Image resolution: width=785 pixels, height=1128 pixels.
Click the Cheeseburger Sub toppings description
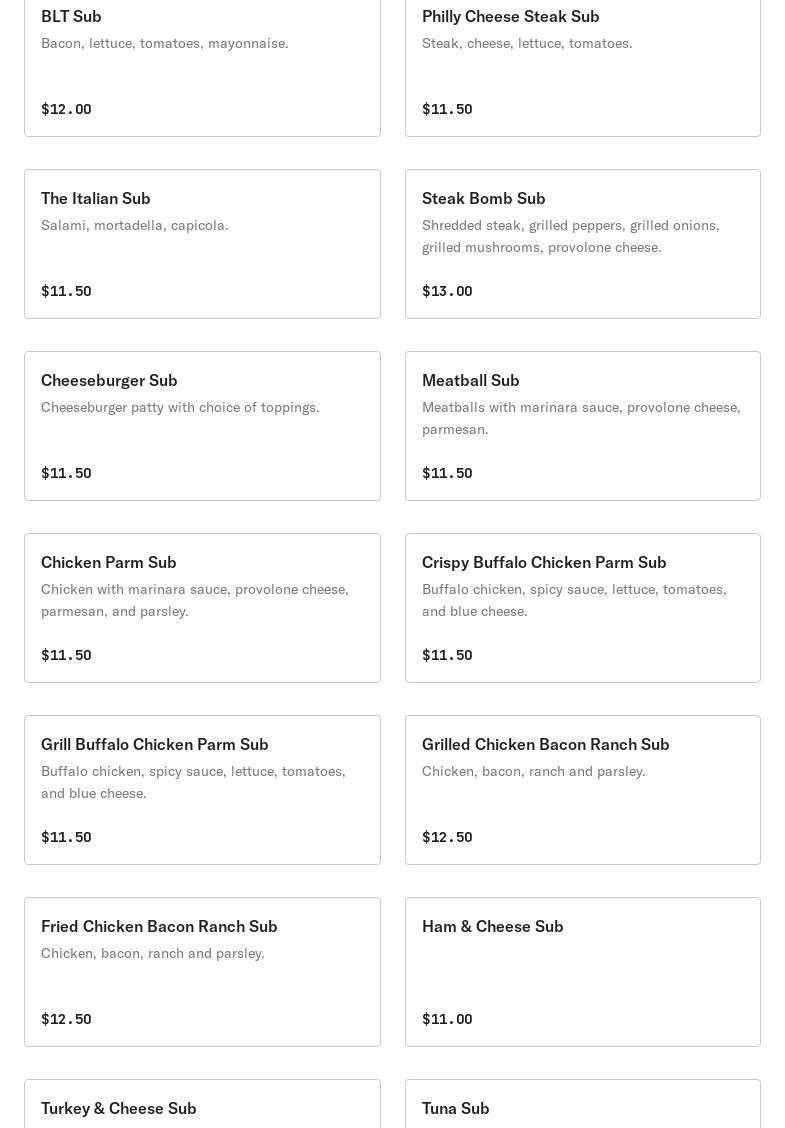coord(180,407)
